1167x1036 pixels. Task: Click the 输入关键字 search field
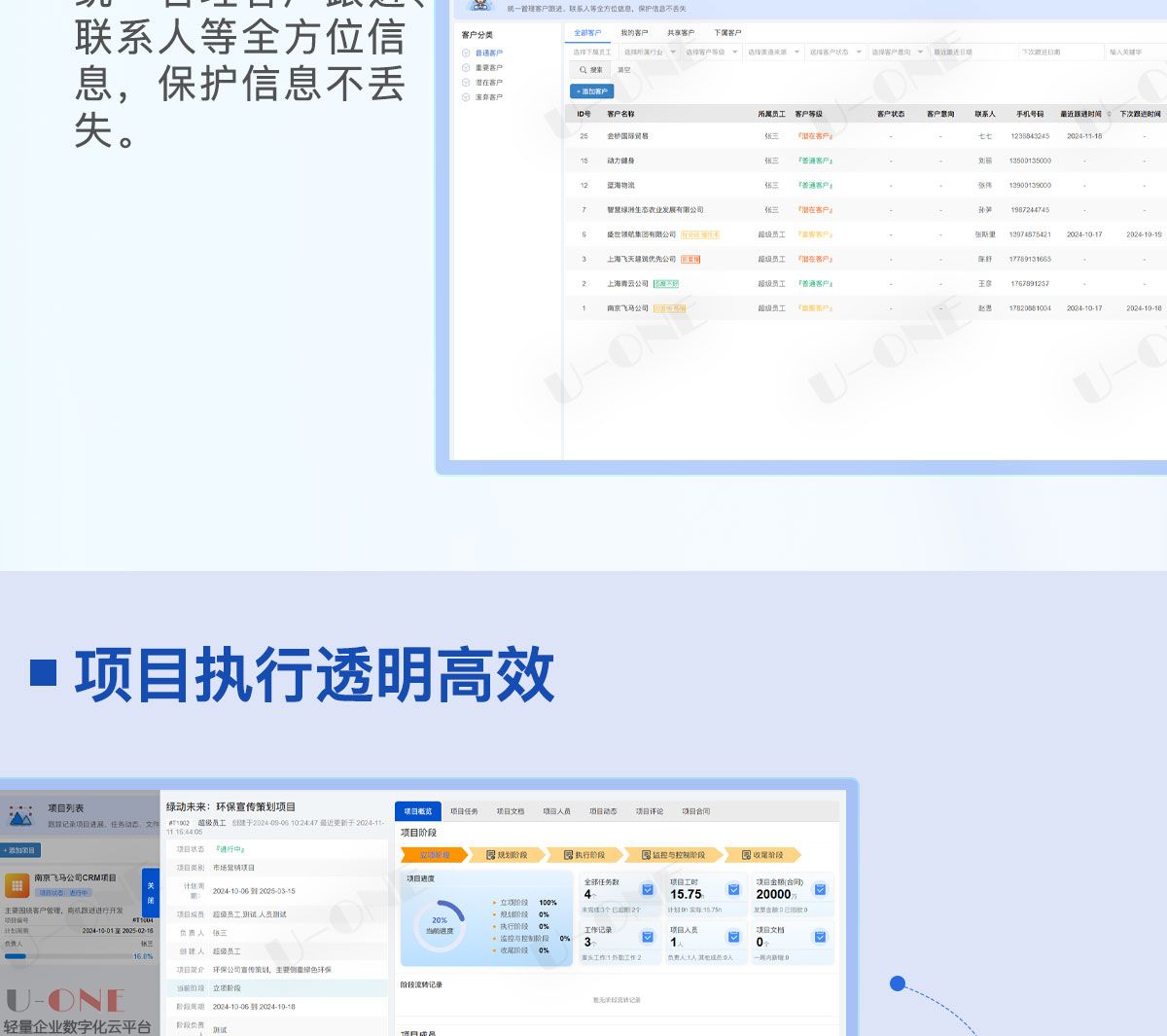(x=1133, y=53)
